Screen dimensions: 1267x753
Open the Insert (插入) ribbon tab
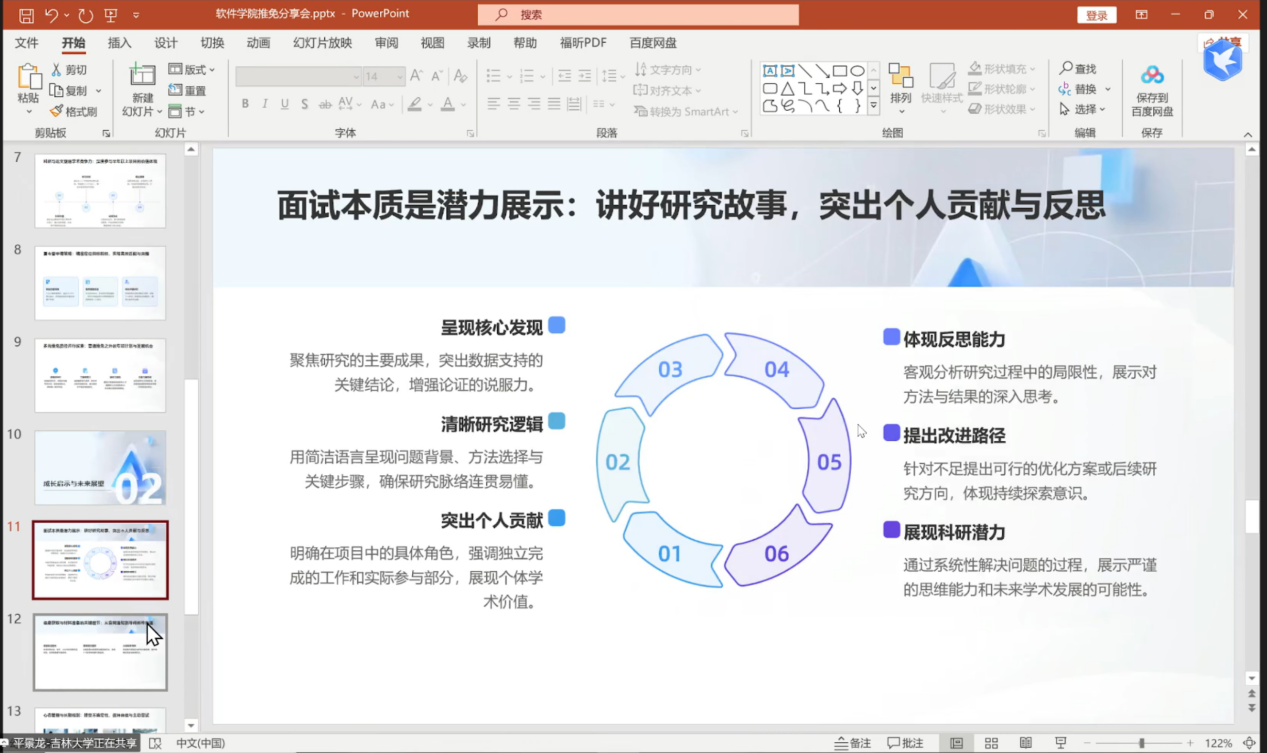119,43
